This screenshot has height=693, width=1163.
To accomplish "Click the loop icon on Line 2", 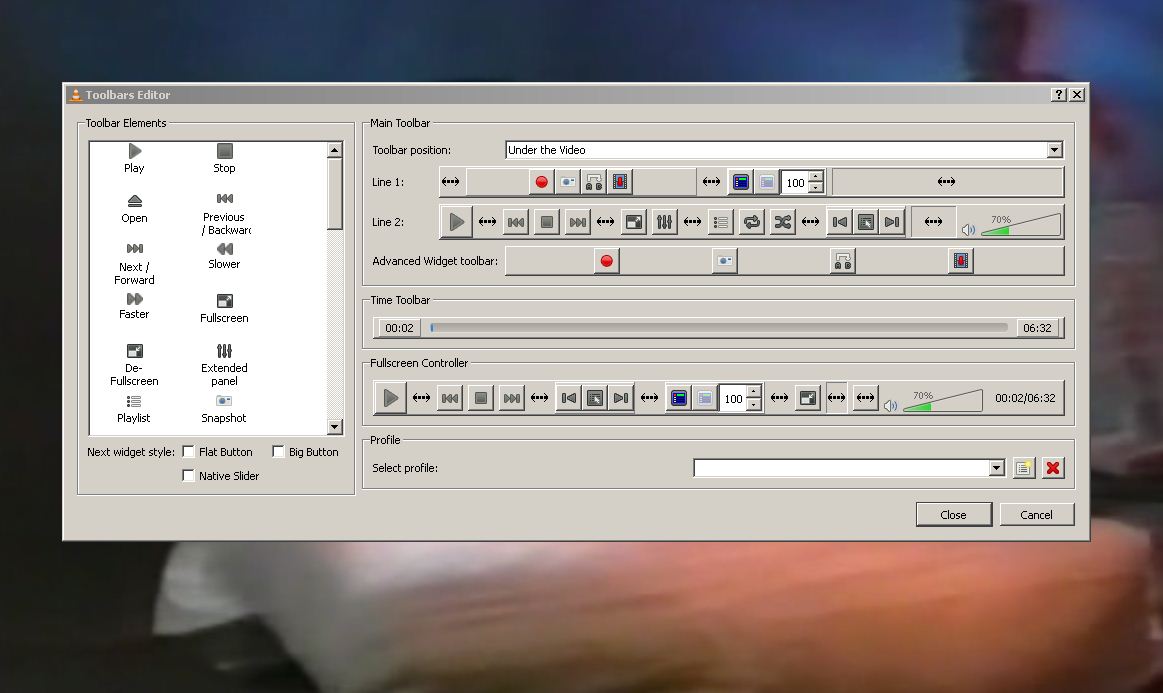I will (750, 221).
